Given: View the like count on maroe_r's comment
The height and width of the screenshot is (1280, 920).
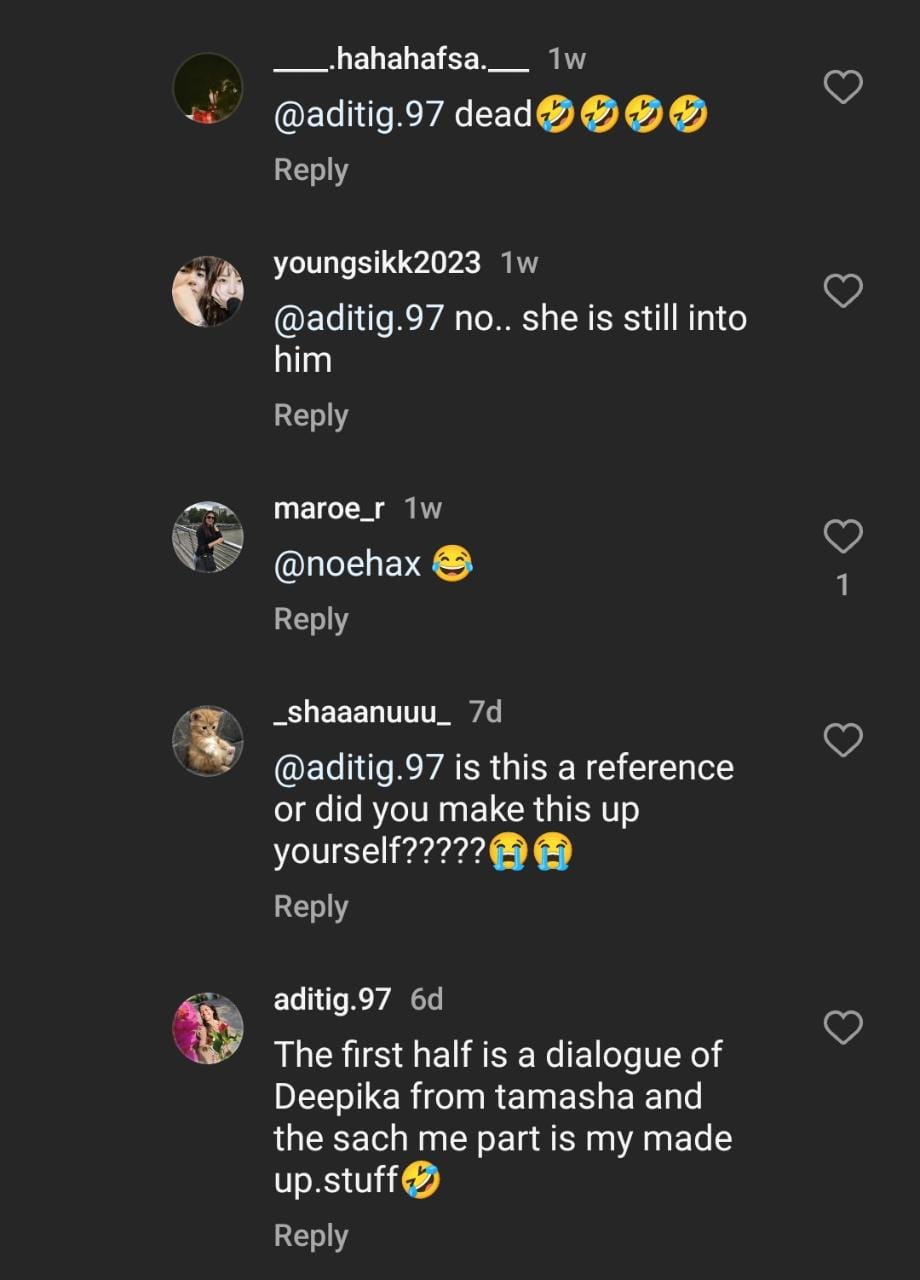Looking at the screenshot, I should pos(842,585).
